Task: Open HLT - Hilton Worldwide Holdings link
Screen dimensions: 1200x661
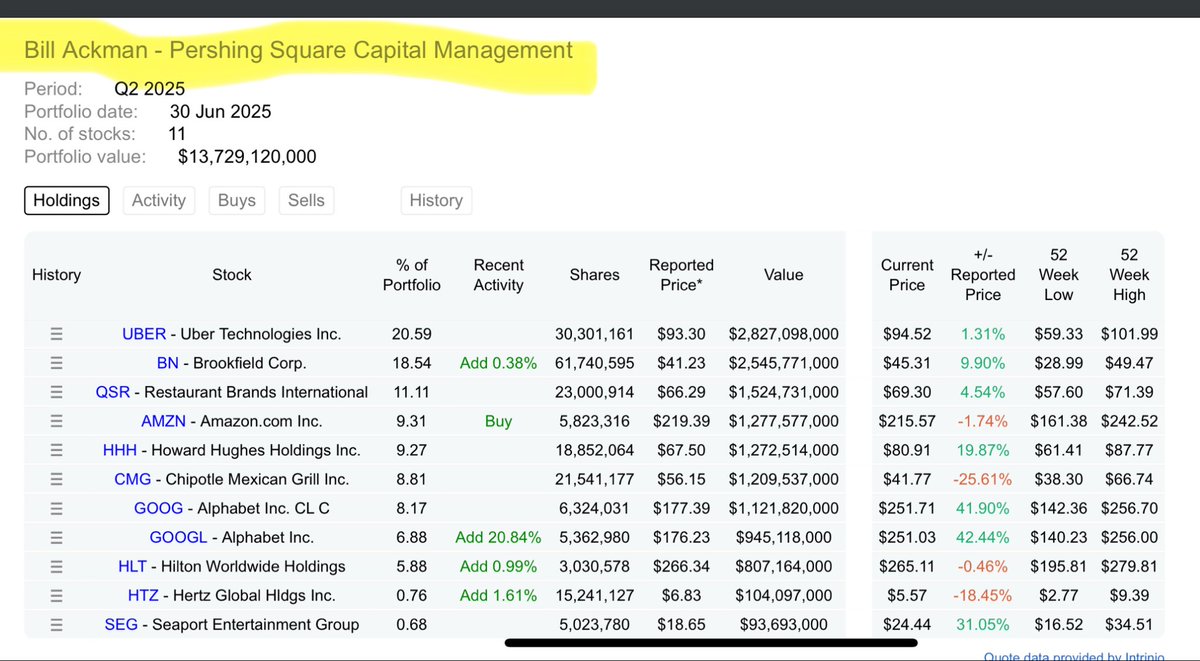Action: tap(232, 566)
